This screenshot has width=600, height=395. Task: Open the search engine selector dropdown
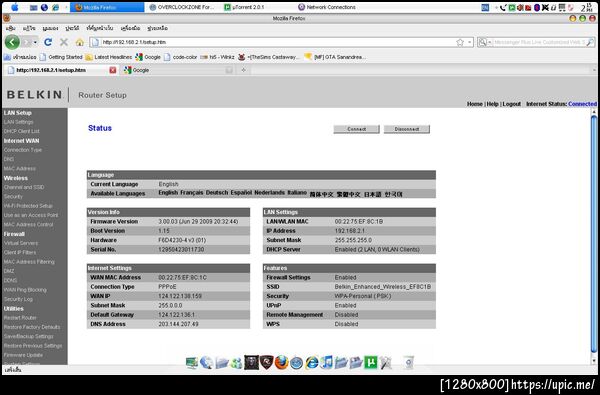coord(484,42)
